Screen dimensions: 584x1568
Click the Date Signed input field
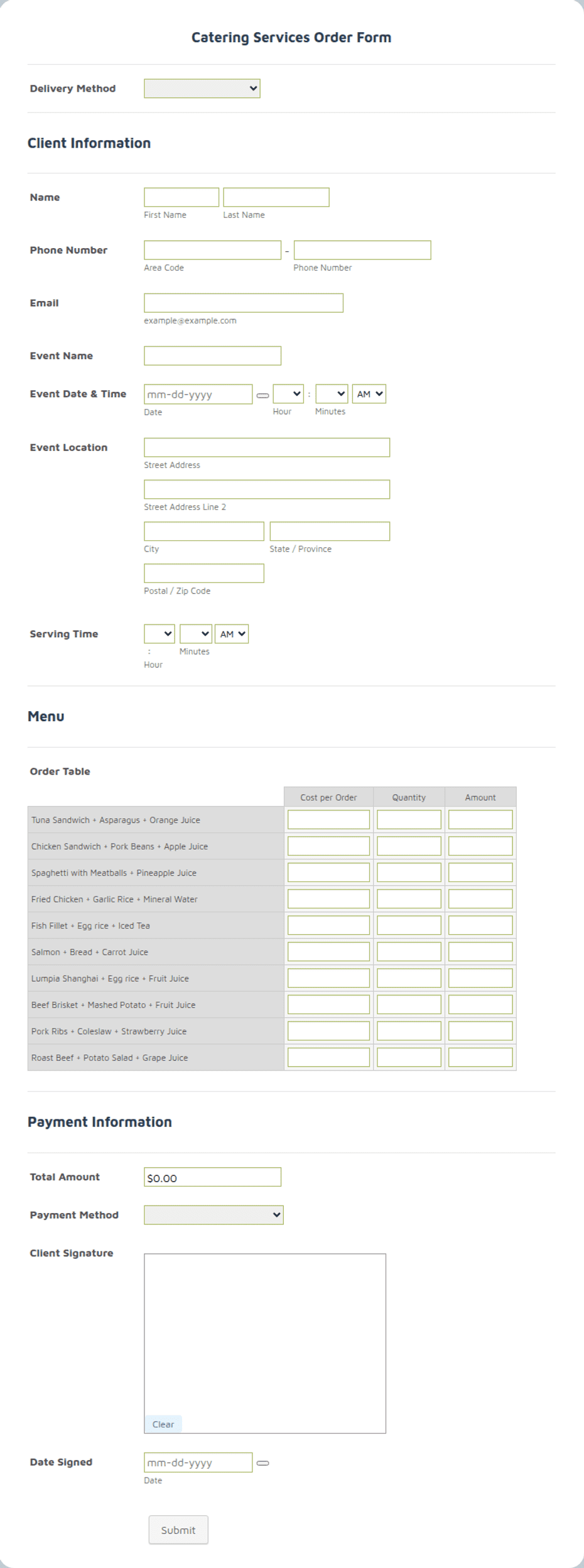[198, 1462]
